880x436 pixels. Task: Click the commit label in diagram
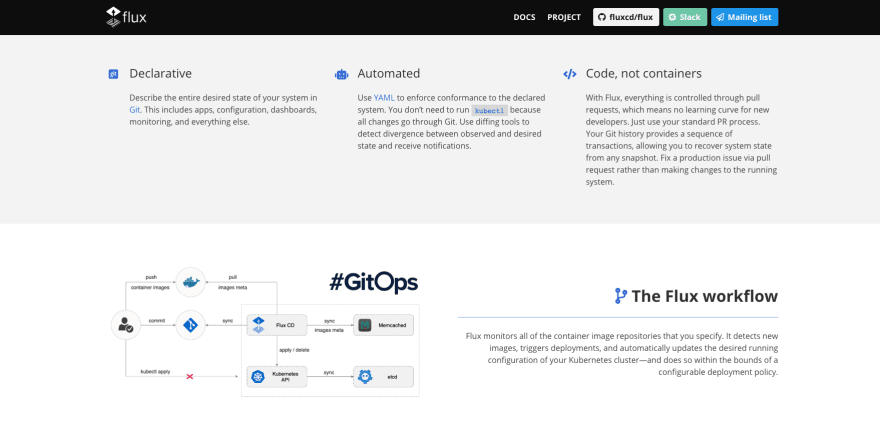click(x=157, y=320)
